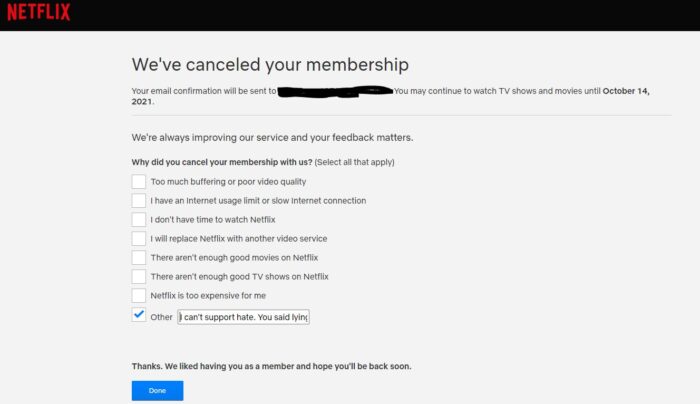Uncheck the Other reason checkbox
The height and width of the screenshot is (404, 700).
[138, 315]
